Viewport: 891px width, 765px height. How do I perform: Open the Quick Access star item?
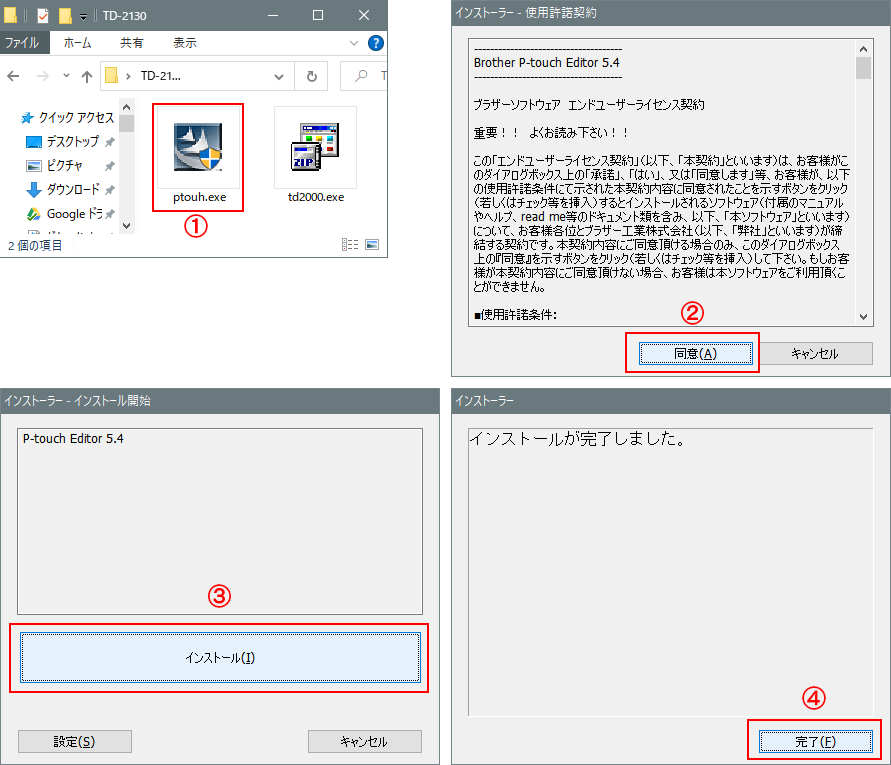pos(67,118)
